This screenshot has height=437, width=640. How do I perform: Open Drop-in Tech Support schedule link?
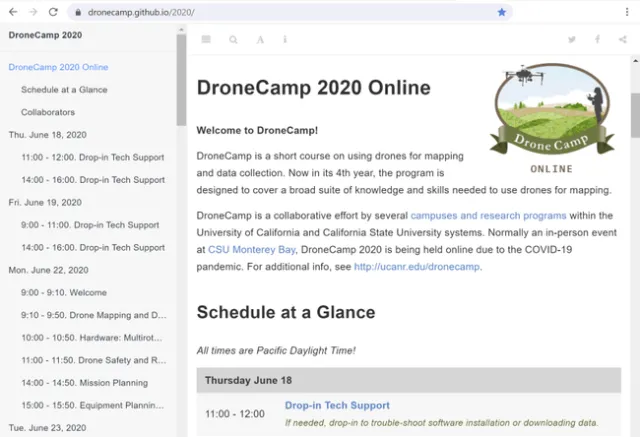click(337, 405)
